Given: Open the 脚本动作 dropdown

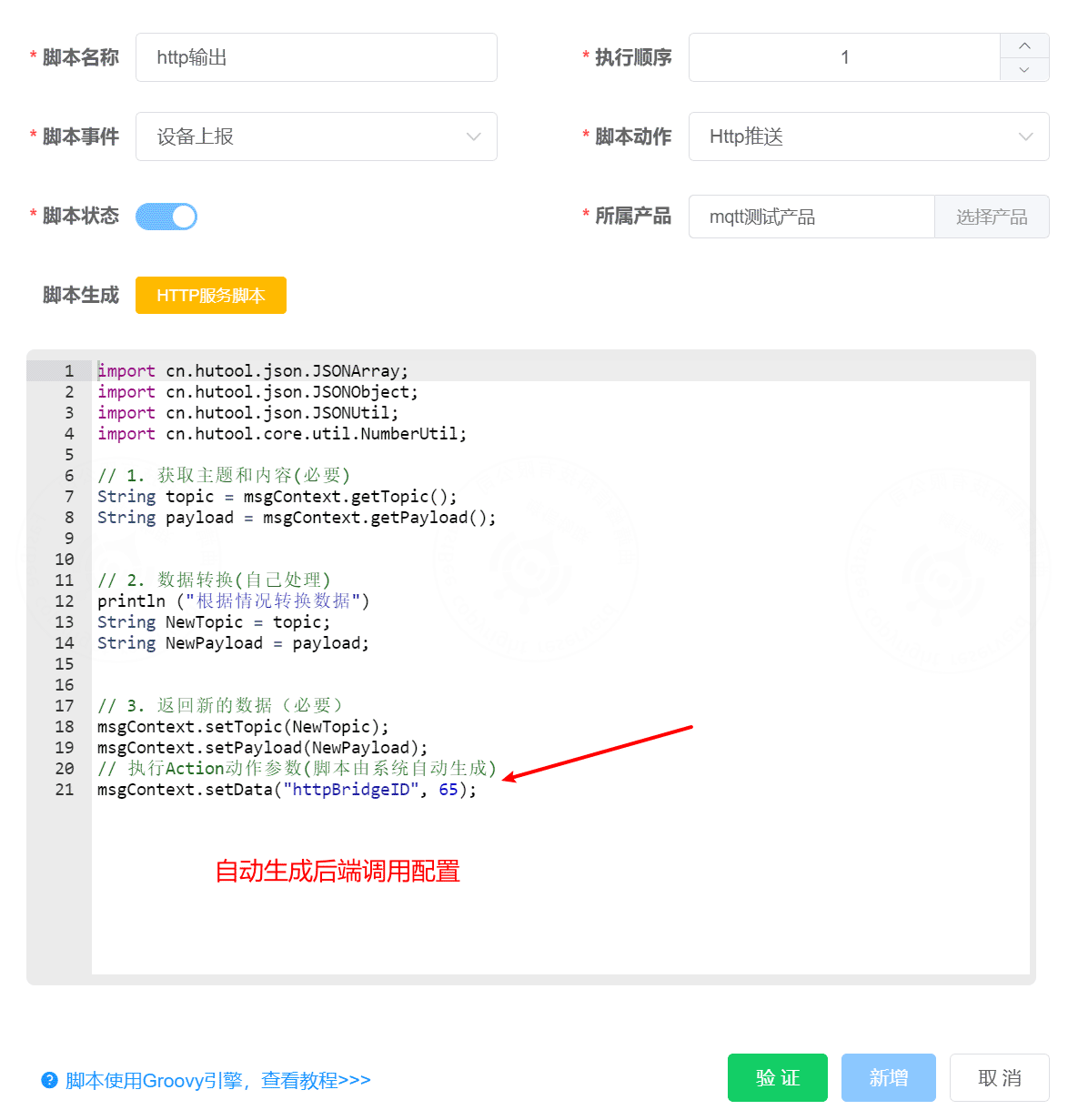Looking at the screenshot, I should 869,136.
